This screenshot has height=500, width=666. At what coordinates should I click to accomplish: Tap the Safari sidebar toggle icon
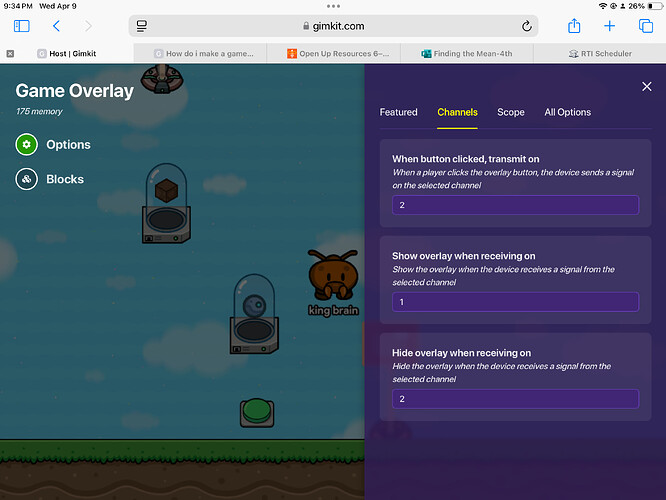point(21,26)
